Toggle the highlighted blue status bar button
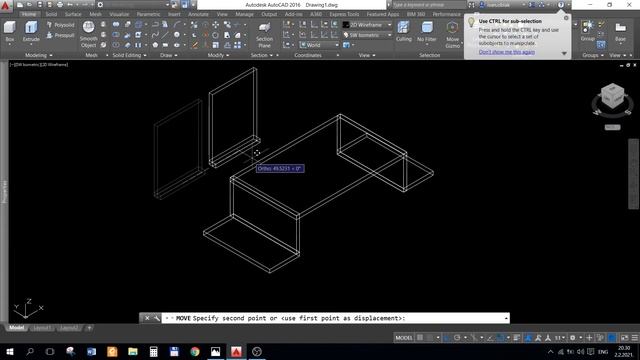Viewport: 640px width, 360px height. click(x=612, y=338)
